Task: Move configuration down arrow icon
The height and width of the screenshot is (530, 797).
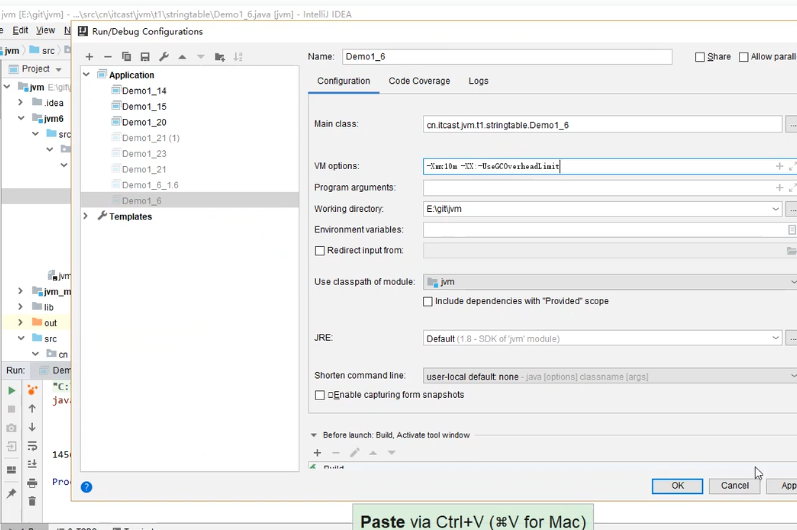Action: tap(201, 57)
